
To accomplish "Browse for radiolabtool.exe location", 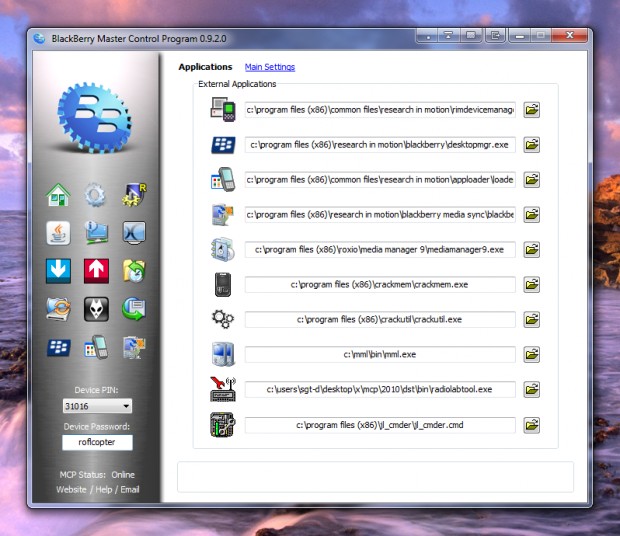I will point(532,389).
